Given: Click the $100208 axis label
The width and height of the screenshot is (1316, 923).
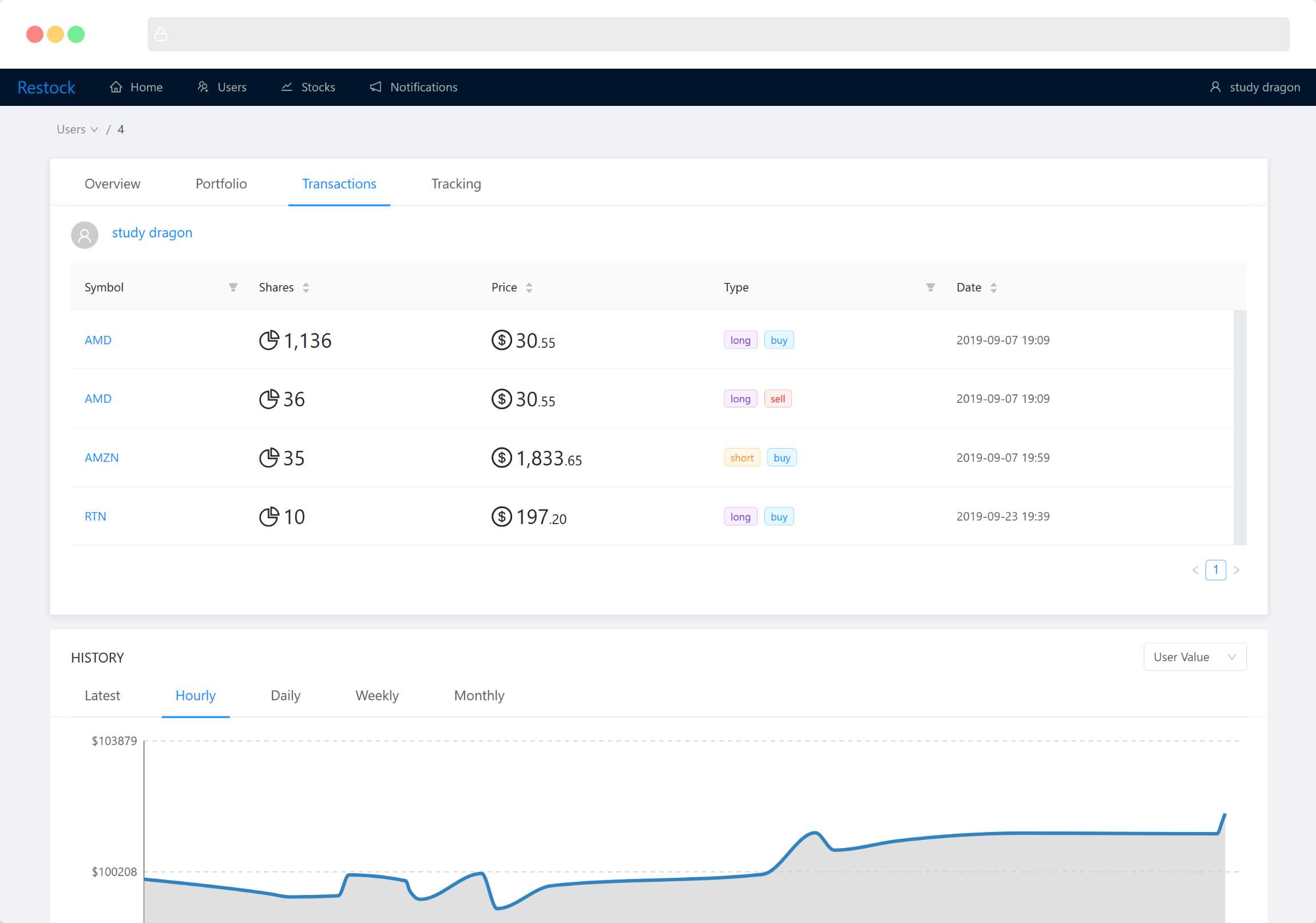Looking at the screenshot, I should coord(114,872).
